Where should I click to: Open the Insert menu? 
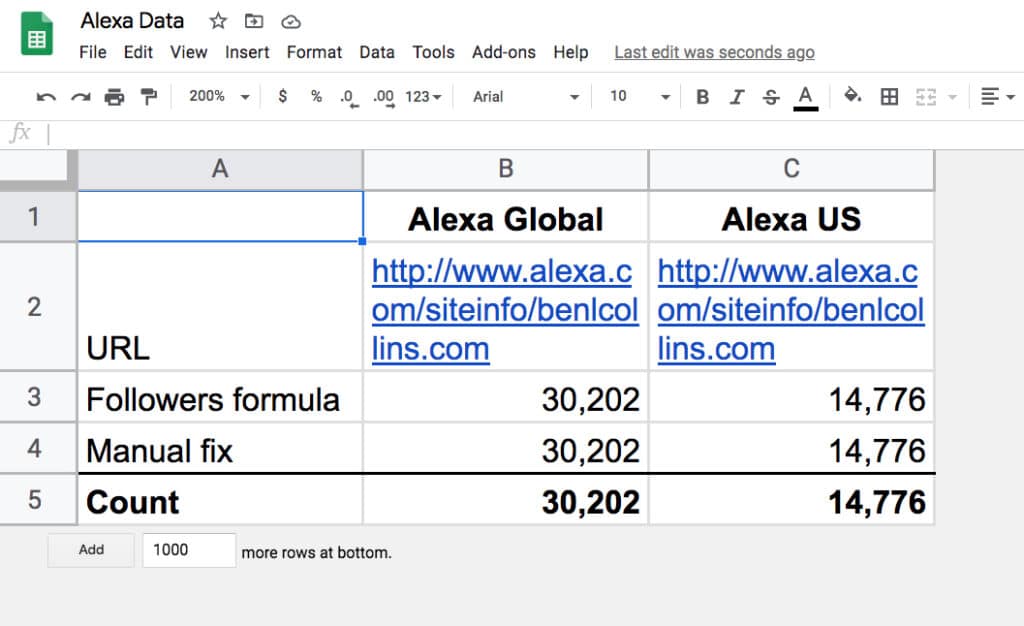[247, 52]
